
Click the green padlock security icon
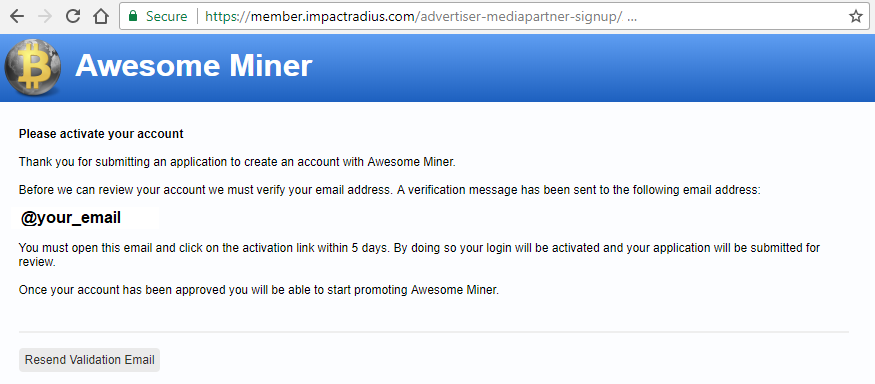coord(133,16)
